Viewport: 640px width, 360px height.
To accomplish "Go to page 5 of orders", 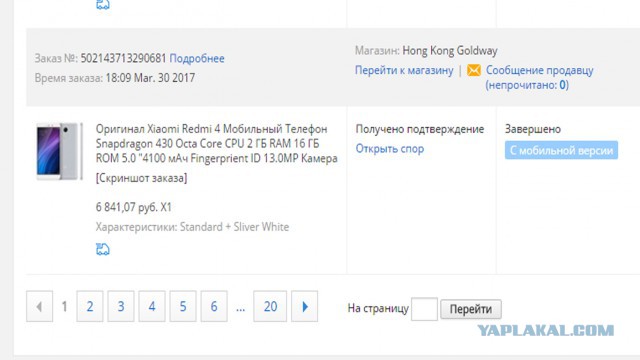I will point(183,306).
